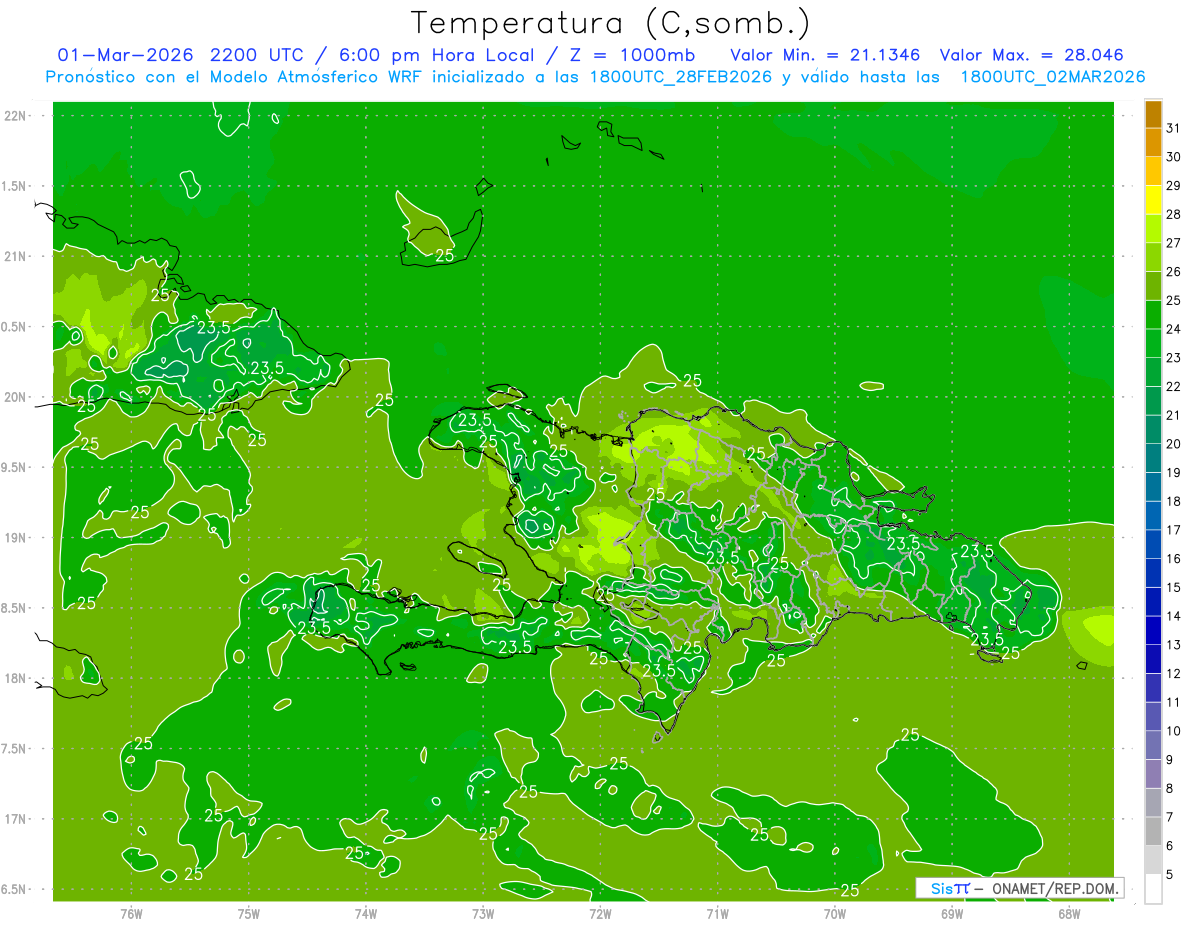Click the longitude axis label "71W"
Screen dimensions: 1200x927
click(x=717, y=914)
